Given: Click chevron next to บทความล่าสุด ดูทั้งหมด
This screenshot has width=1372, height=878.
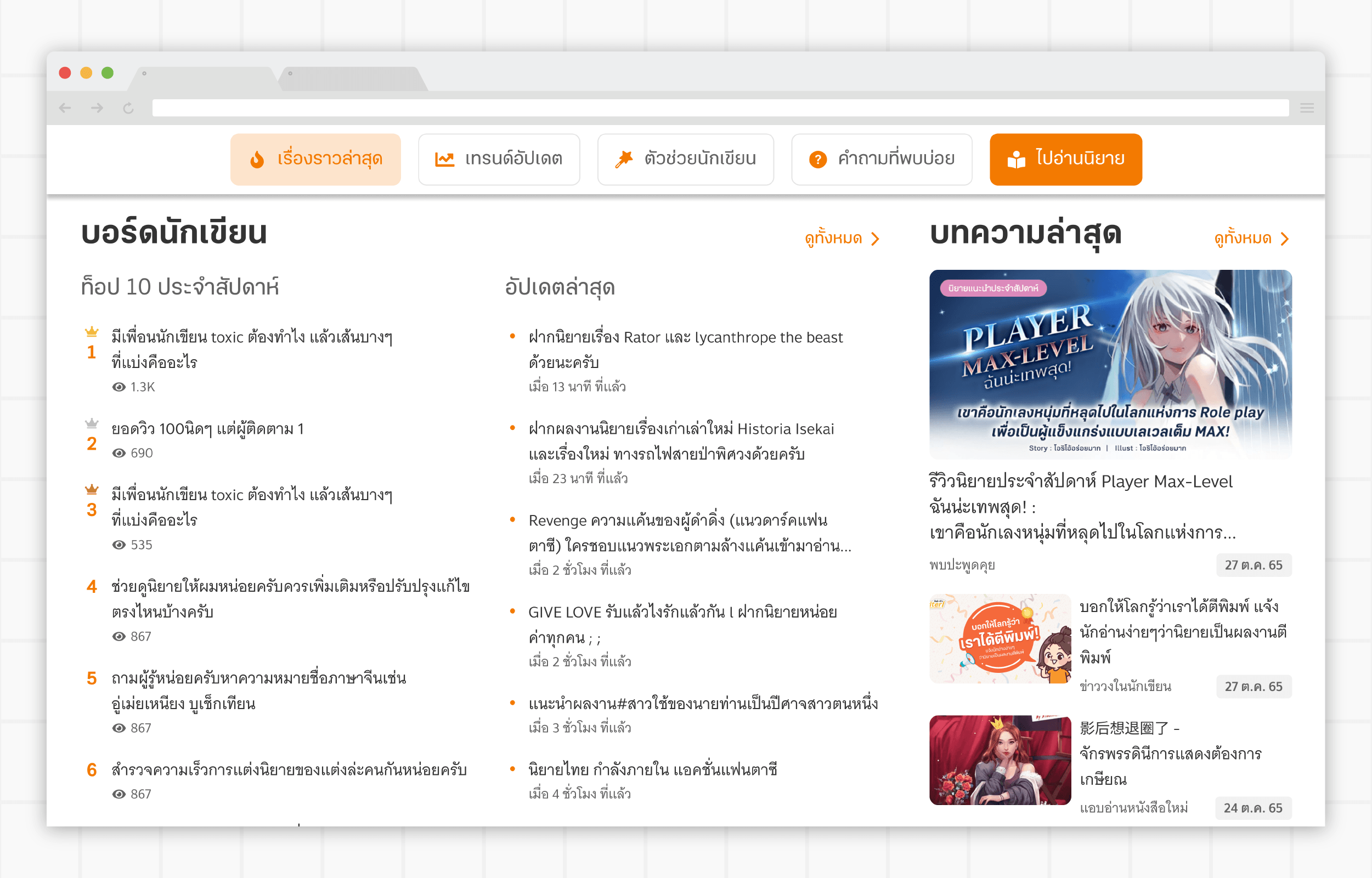Looking at the screenshot, I should (1284, 239).
